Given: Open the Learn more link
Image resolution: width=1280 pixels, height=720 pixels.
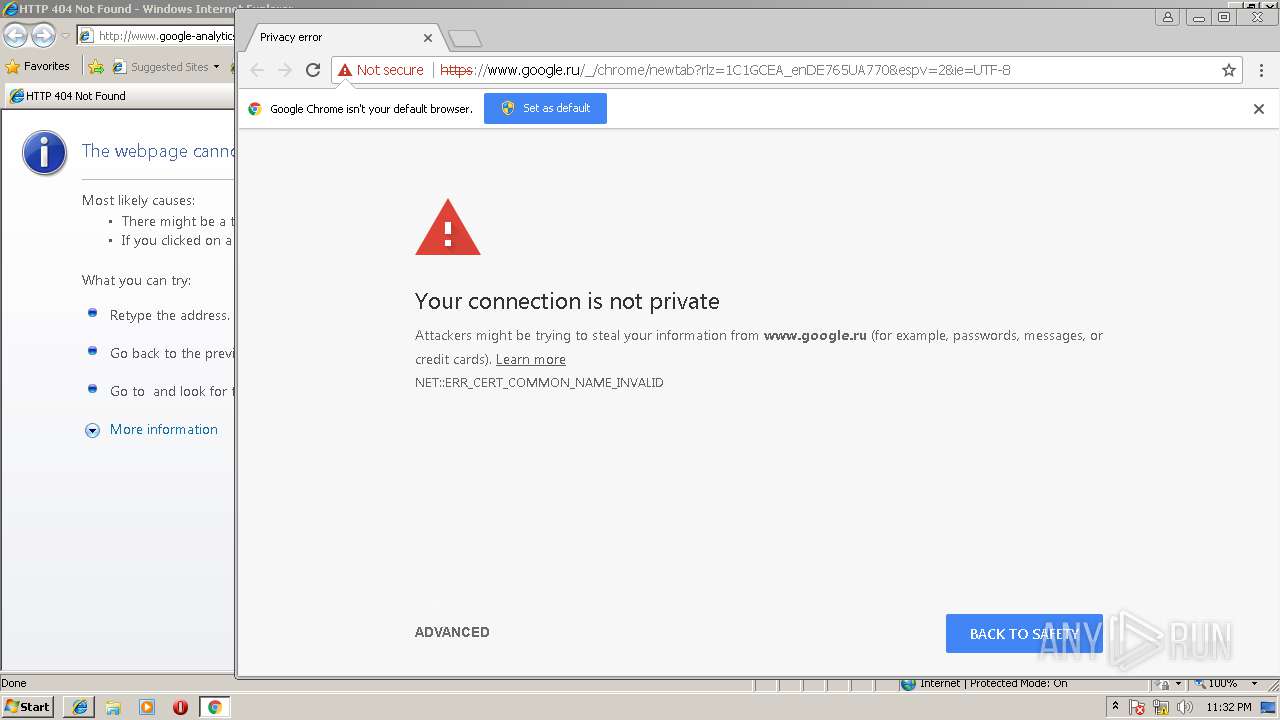Looking at the screenshot, I should [x=531, y=359].
